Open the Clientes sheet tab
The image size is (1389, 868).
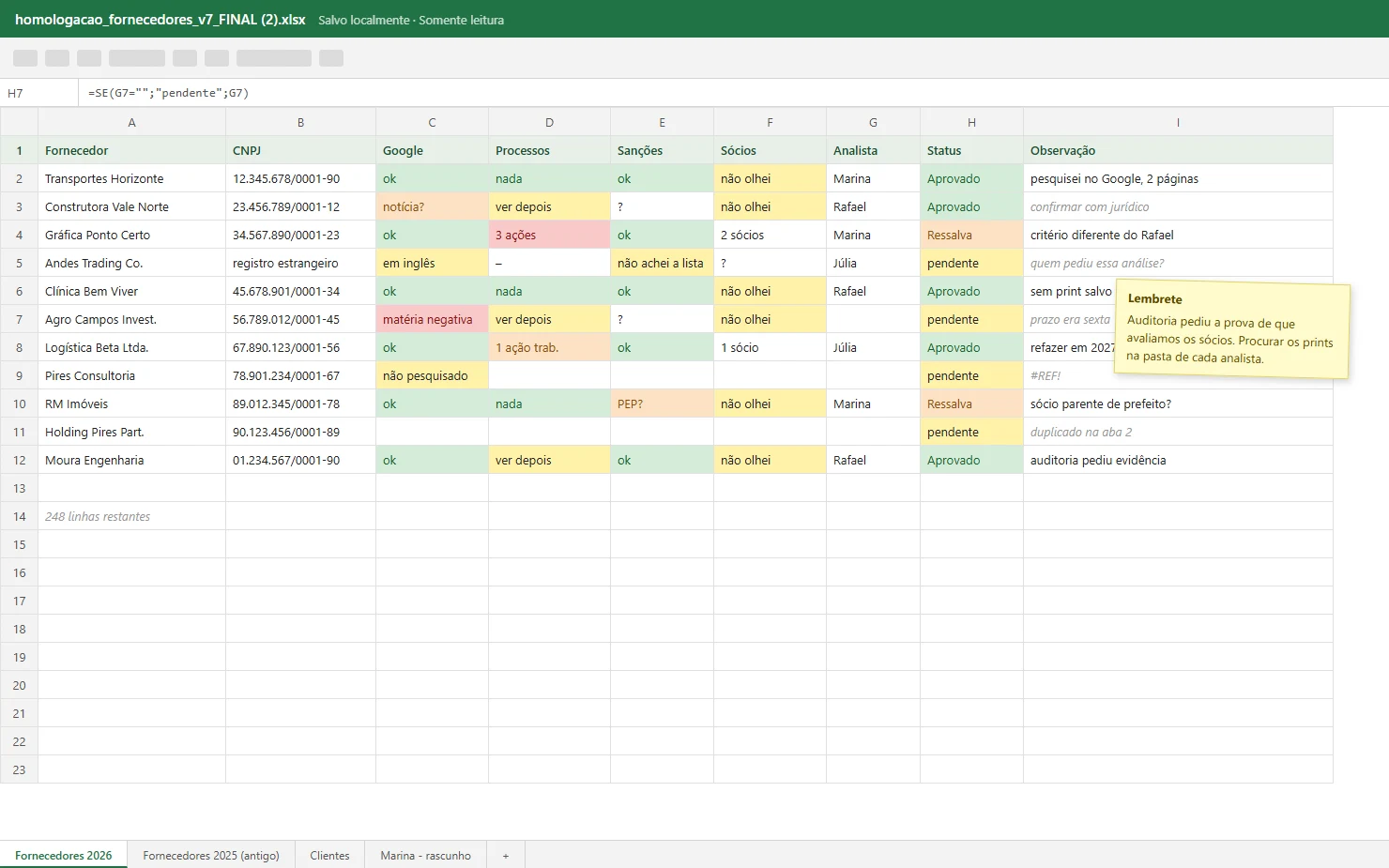pyautogui.click(x=329, y=855)
